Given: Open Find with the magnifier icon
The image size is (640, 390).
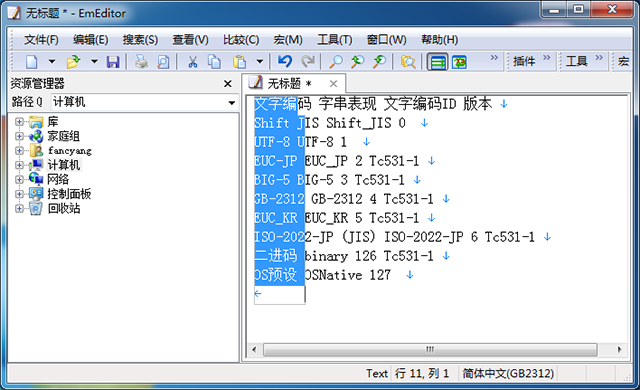Looking at the screenshot, I should point(336,62).
